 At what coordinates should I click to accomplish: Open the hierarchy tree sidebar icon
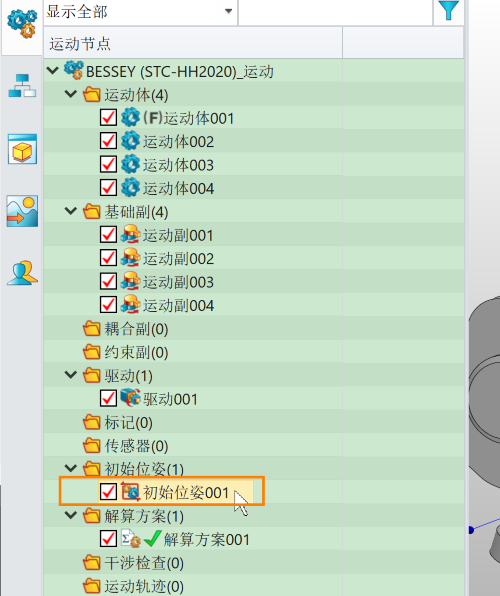(22, 86)
